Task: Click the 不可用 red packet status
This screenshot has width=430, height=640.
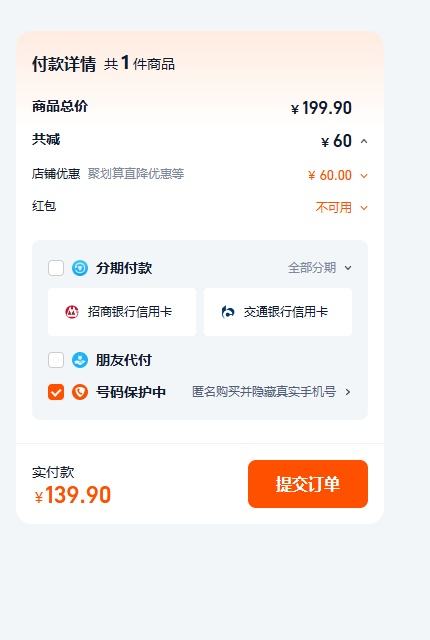Action: (333, 208)
